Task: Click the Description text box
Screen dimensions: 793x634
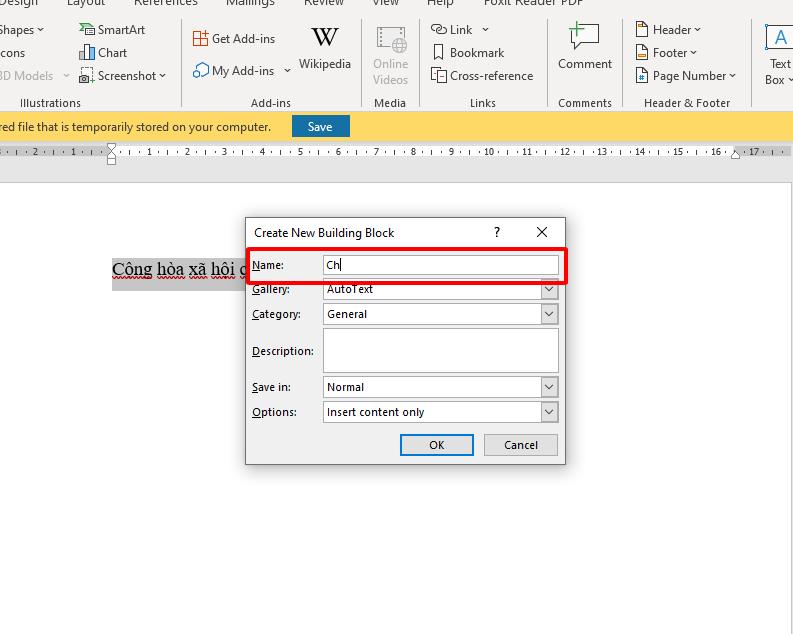Action: (440, 350)
